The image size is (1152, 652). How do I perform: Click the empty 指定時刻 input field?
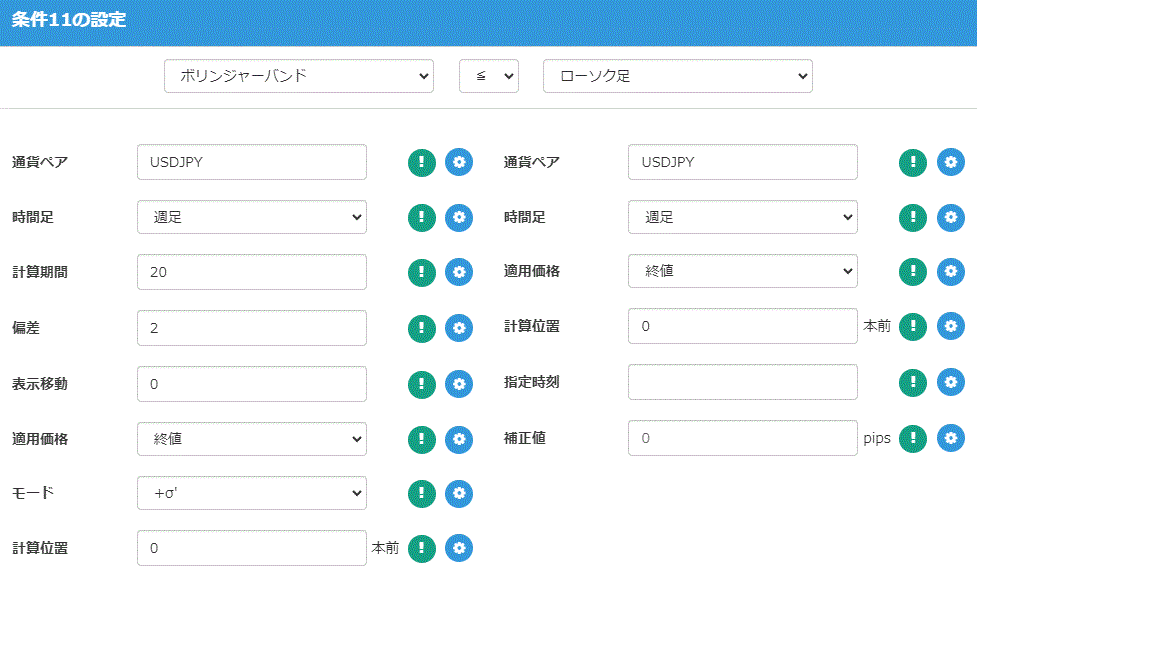(742, 382)
